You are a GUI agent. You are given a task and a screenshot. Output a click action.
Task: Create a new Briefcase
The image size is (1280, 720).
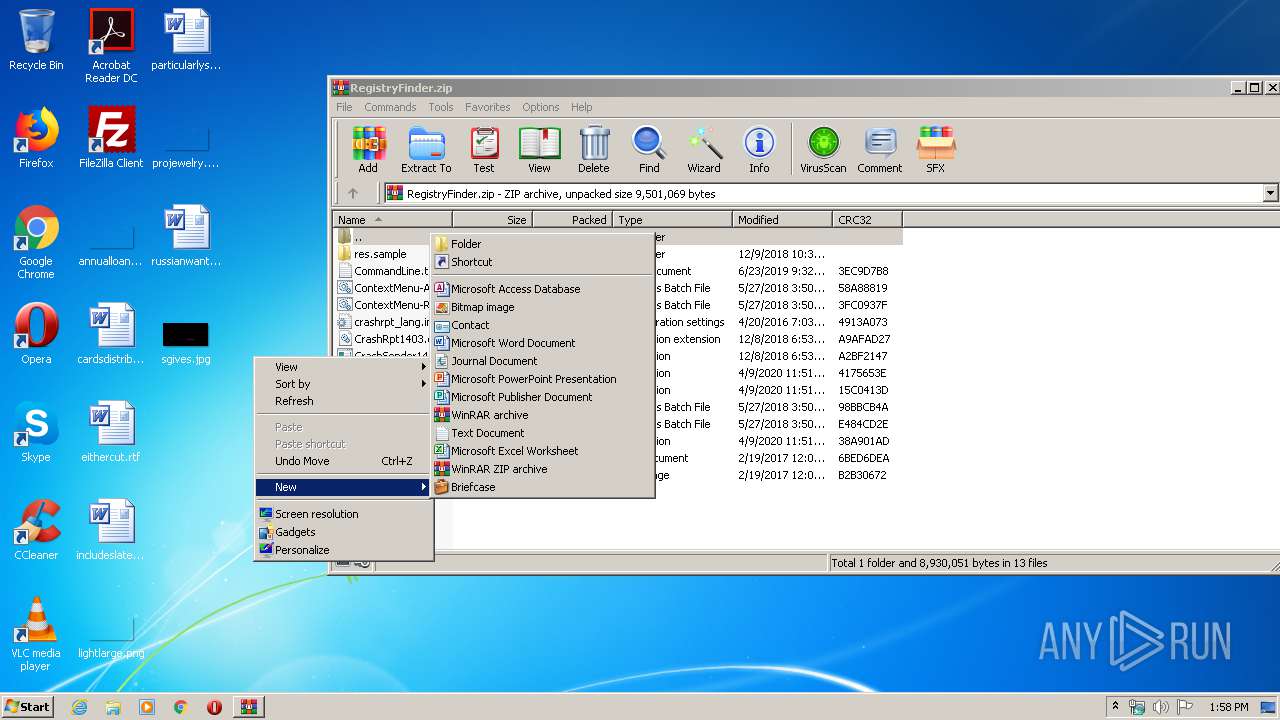(542, 487)
